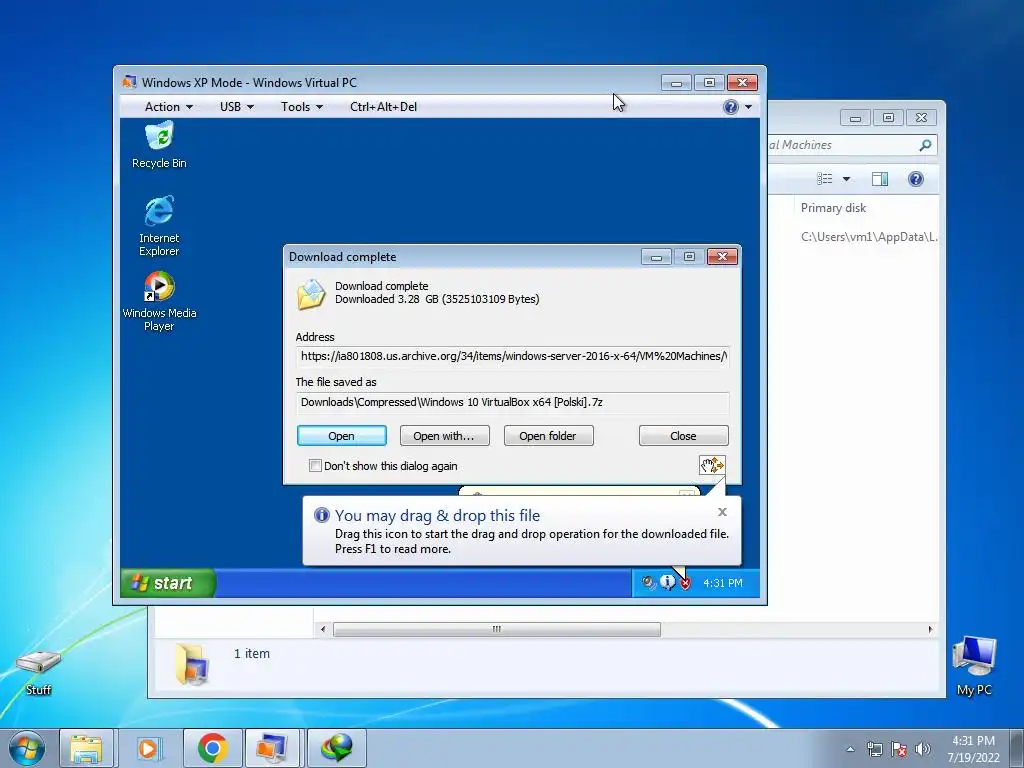This screenshot has height=768, width=1024.
Task: Click the volume speaker tray icon
Action: pyautogui.click(x=922, y=749)
